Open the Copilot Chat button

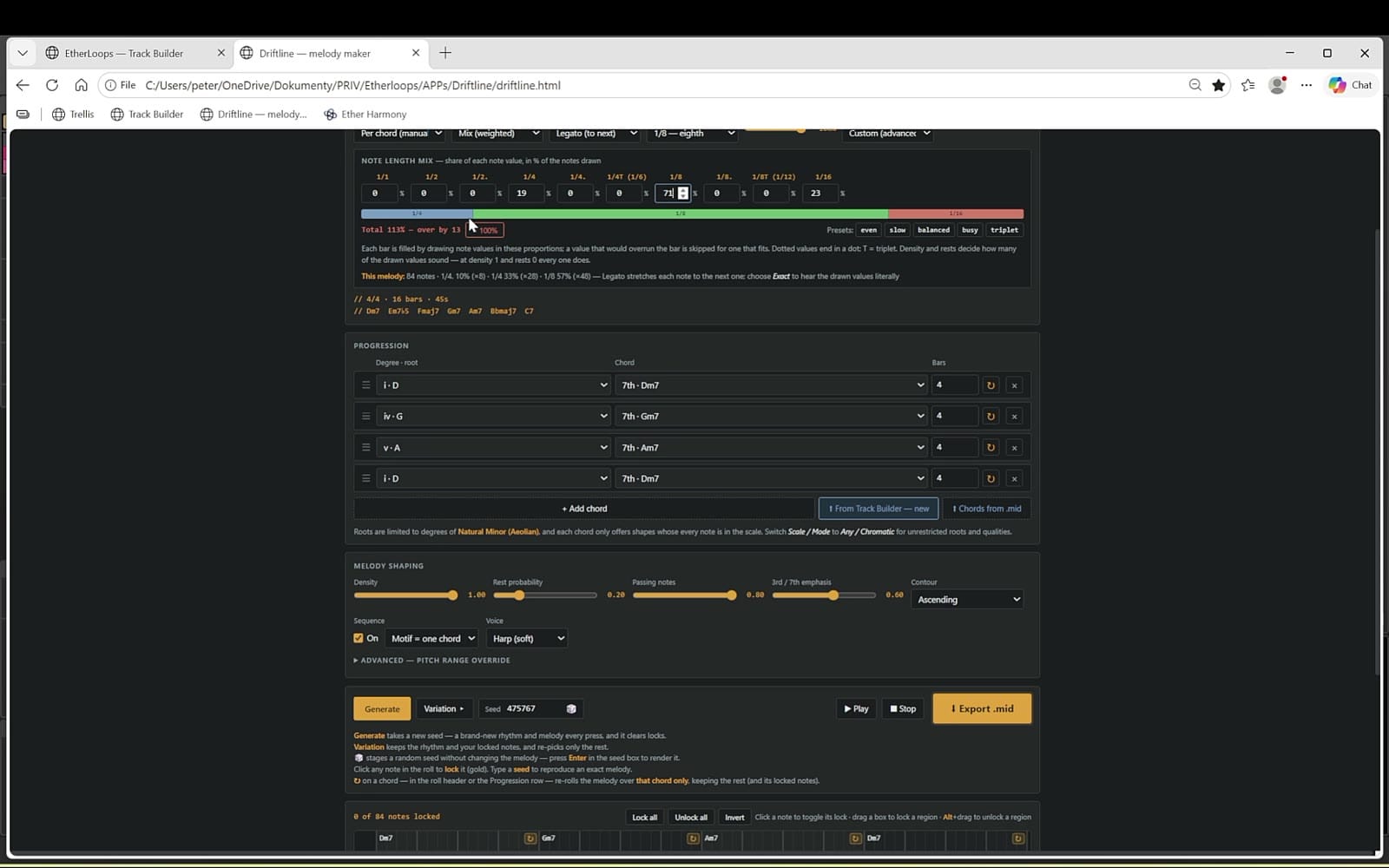(1351, 85)
